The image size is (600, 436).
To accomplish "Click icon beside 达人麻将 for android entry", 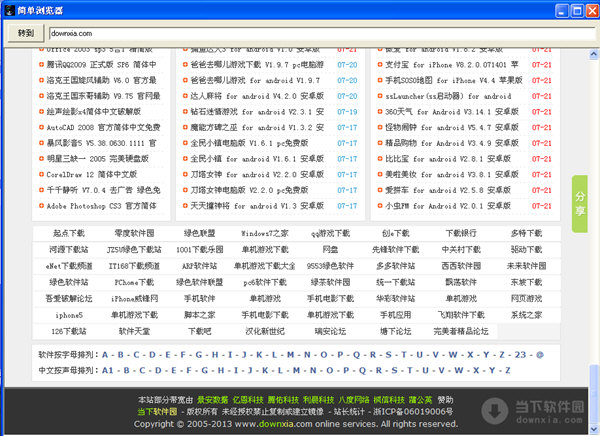I will (183, 97).
